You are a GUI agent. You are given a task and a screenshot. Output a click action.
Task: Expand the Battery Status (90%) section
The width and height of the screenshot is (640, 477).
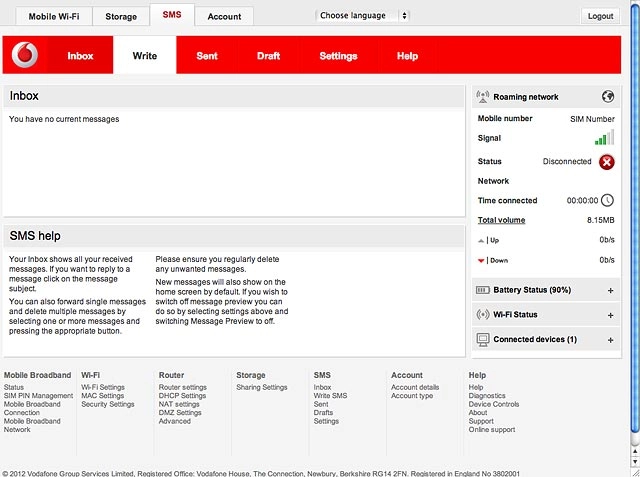(x=611, y=291)
